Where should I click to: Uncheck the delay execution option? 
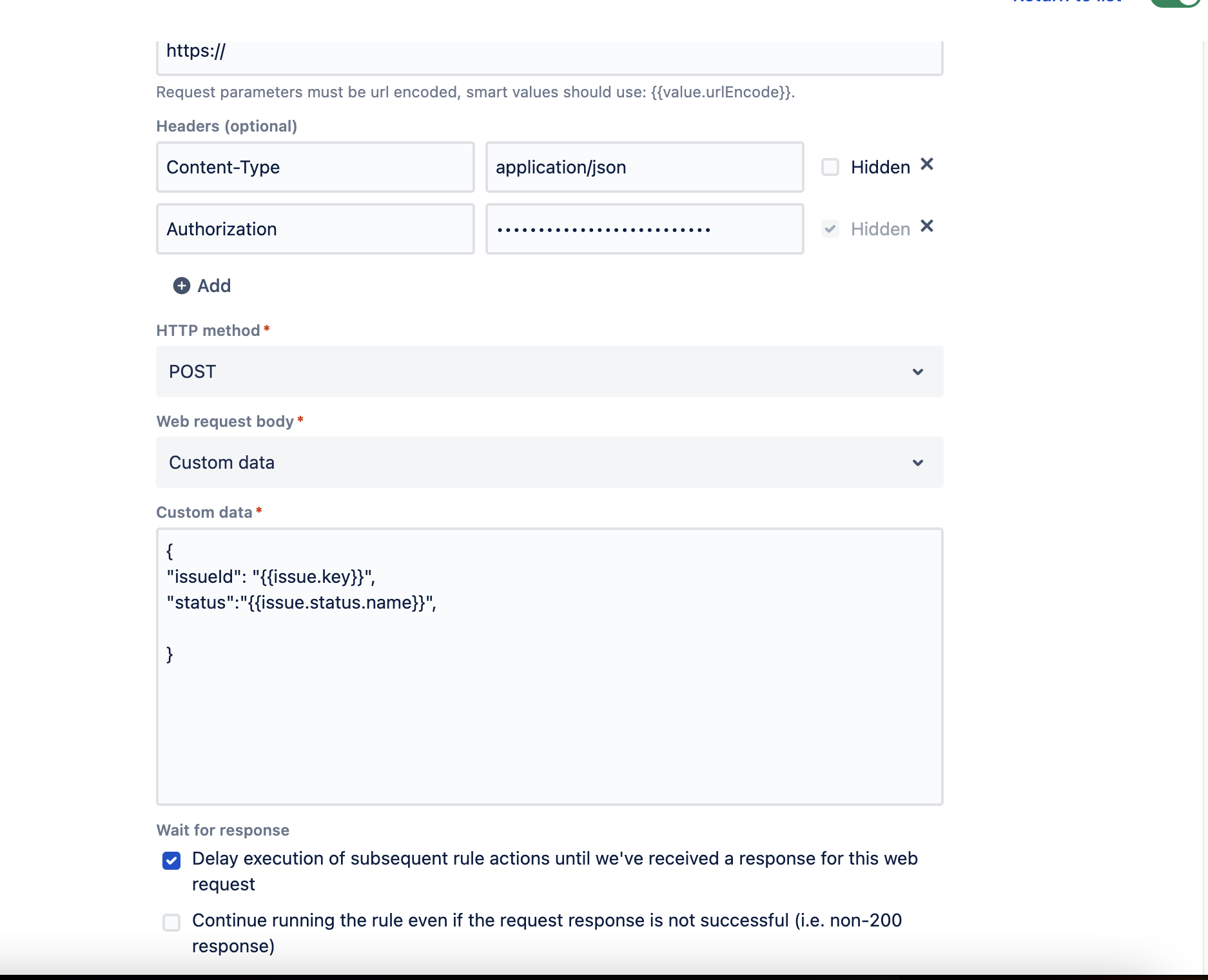[171, 860]
